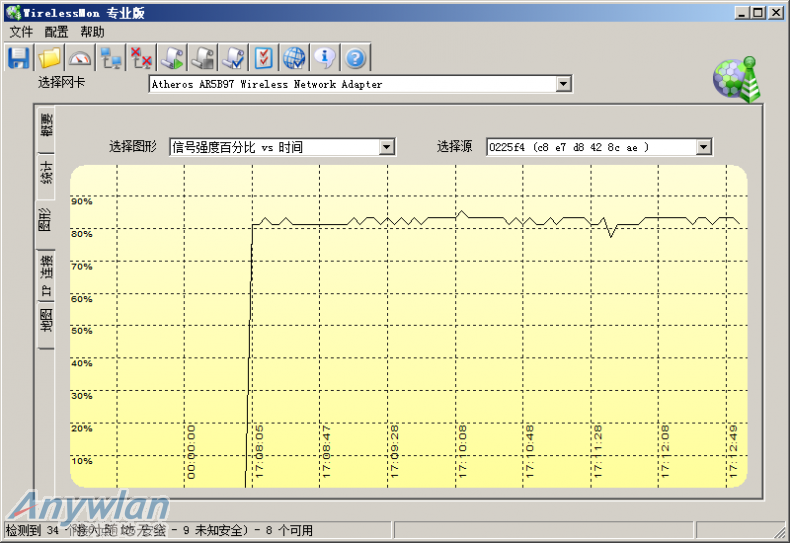Screen dimensions: 790x543
Task: Click the blue floppy disk save icon
Action: pos(19,57)
